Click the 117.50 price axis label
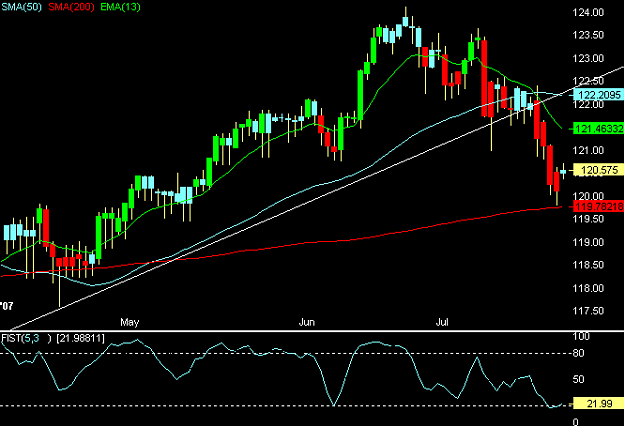Viewport: 625px width, 427px height. point(588,311)
